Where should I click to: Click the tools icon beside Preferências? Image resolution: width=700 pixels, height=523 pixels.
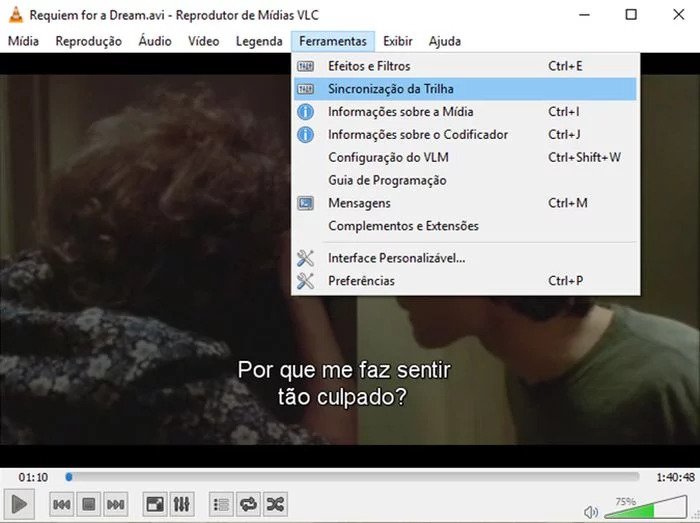305,281
